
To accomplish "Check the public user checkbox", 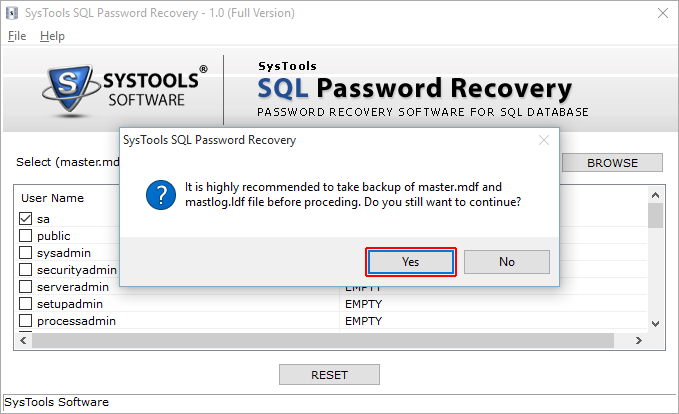I will pyautogui.click(x=26, y=236).
